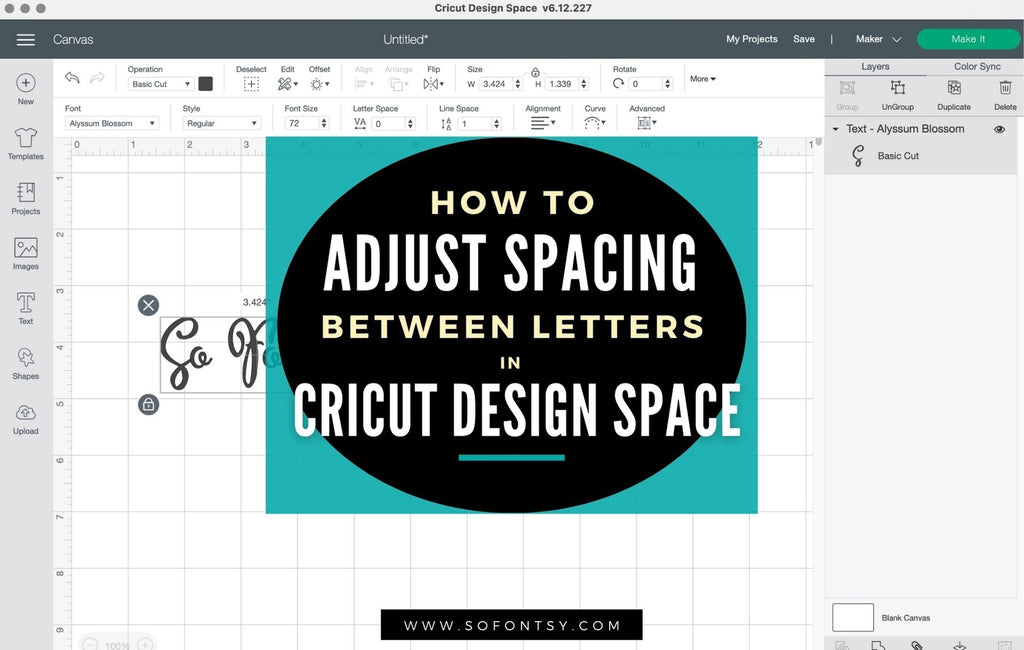The width and height of the screenshot is (1024, 650).
Task: Click the Upload icon
Action: click(26, 418)
